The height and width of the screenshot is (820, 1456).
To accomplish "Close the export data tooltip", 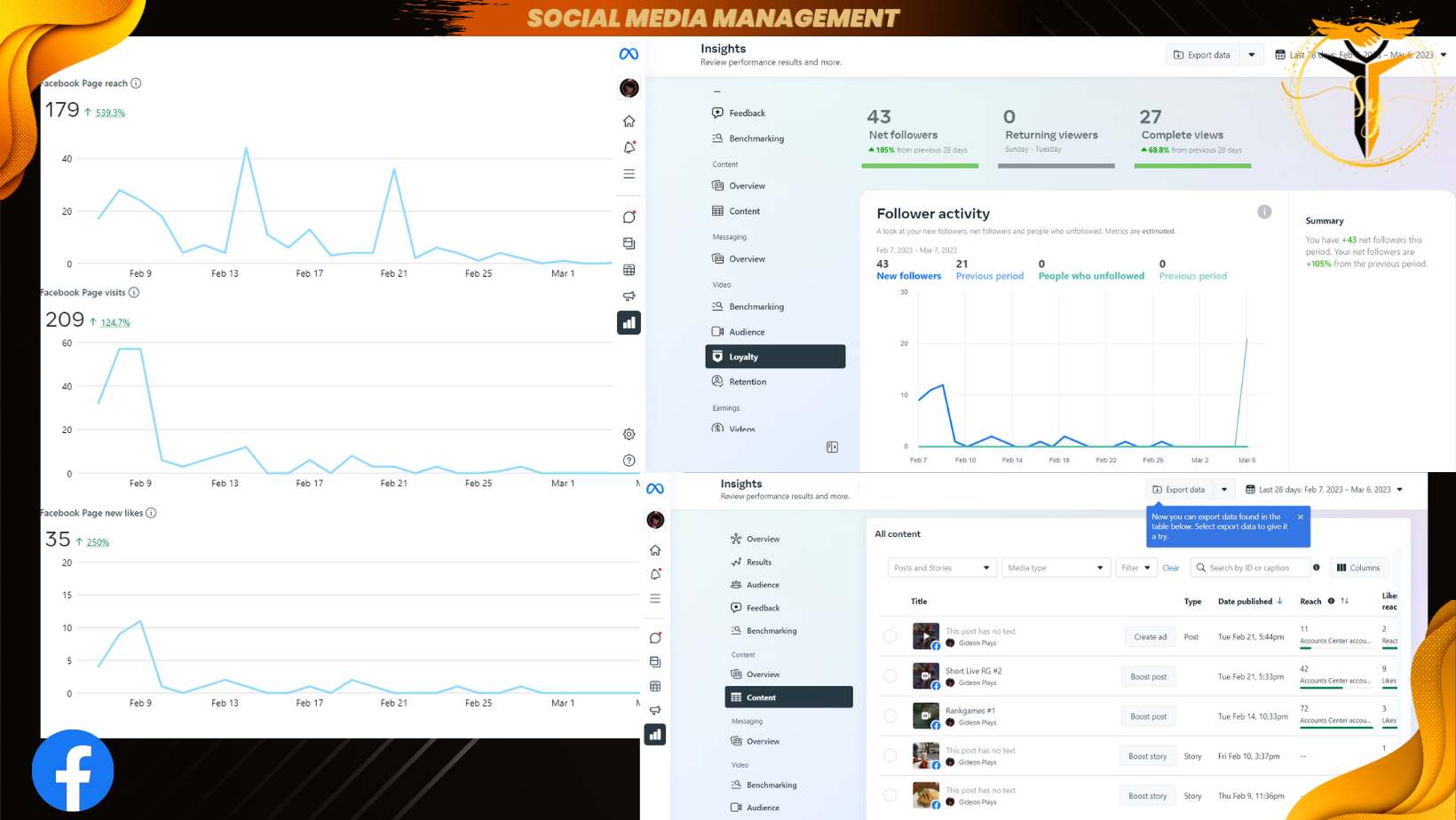I will point(1301,516).
